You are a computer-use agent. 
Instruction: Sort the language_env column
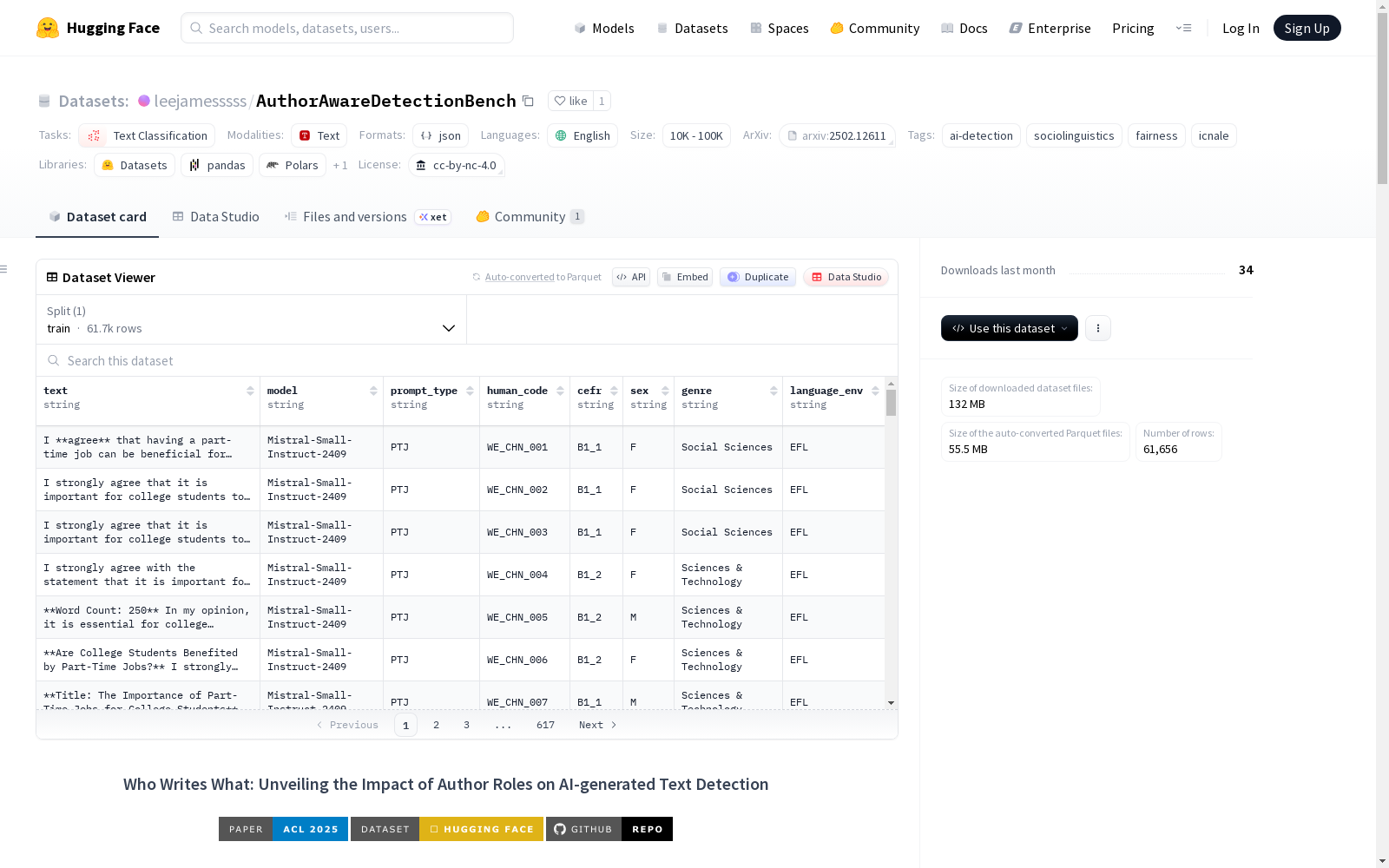click(x=875, y=391)
